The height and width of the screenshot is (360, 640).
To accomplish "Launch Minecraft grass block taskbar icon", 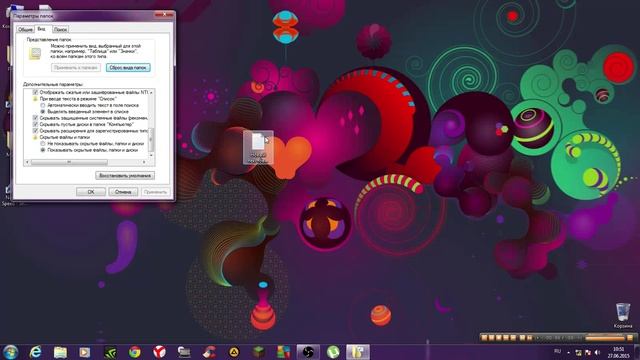I will [258, 352].
